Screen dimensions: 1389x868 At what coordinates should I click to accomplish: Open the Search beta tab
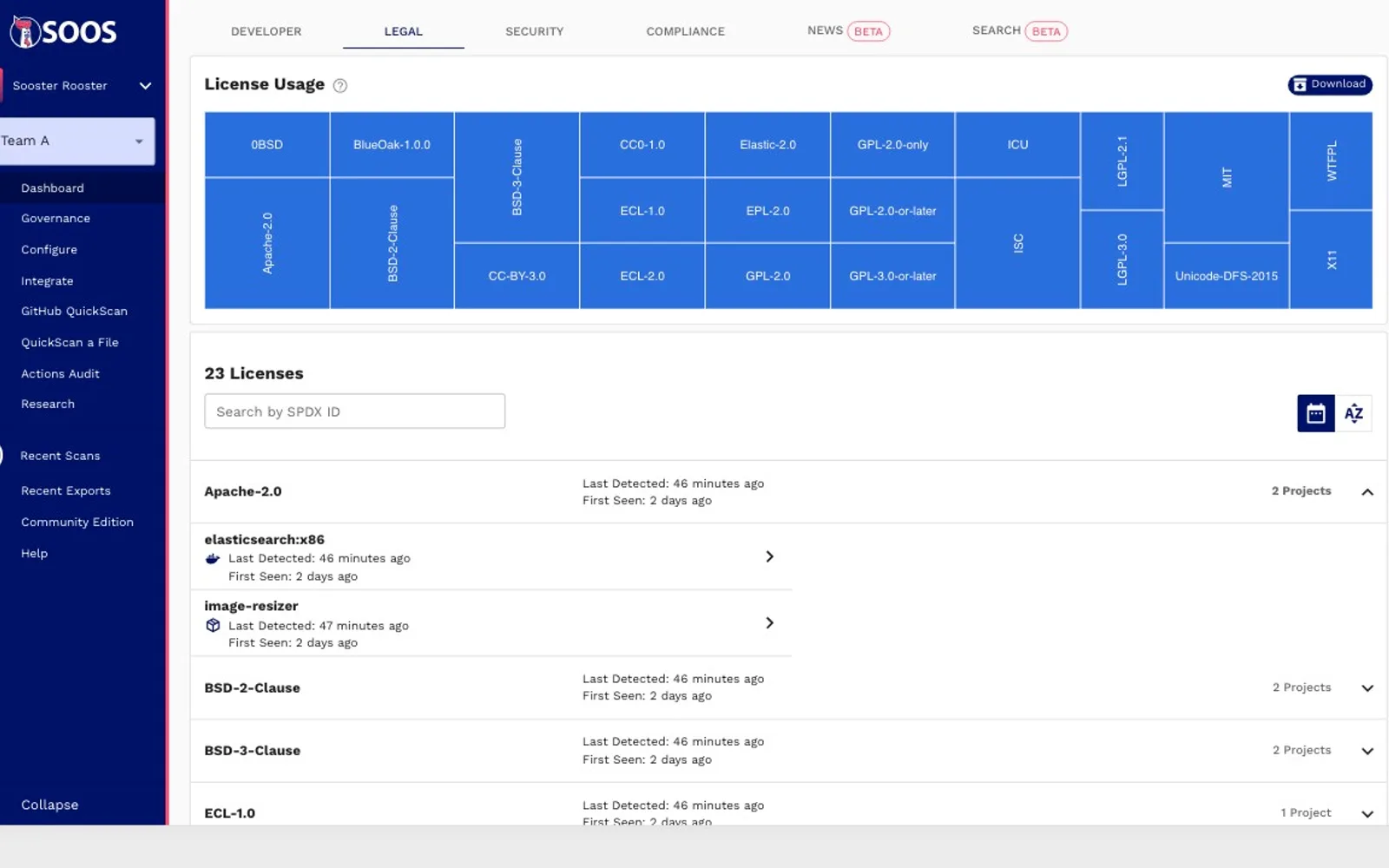click(1019, 31)
